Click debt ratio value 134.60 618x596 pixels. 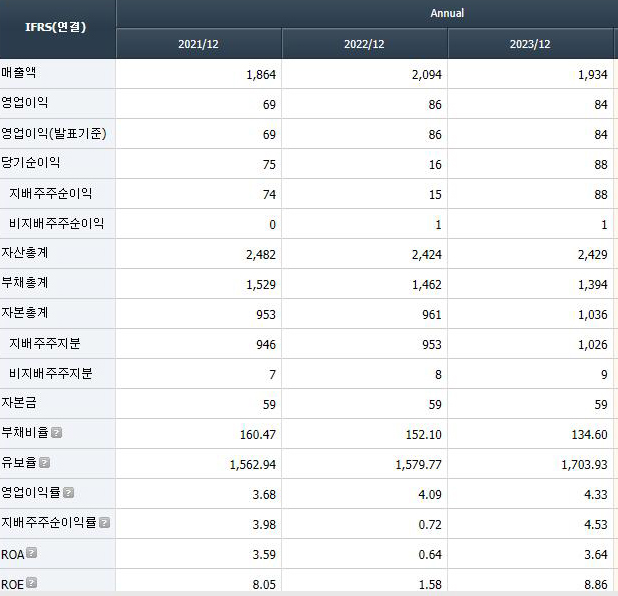590,434
